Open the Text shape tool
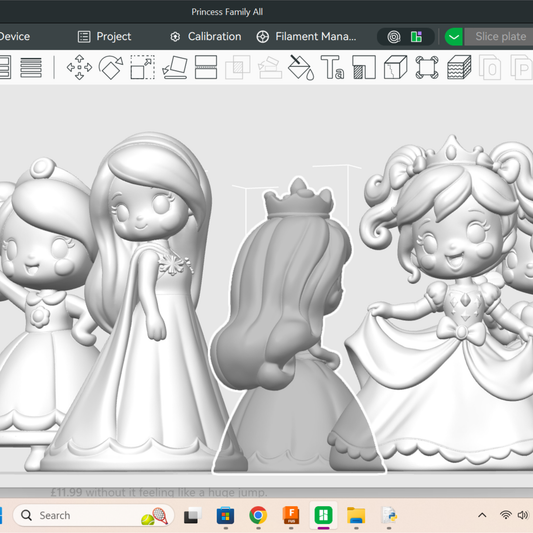This screenshot has height=533, width=533. coord(332,67)
